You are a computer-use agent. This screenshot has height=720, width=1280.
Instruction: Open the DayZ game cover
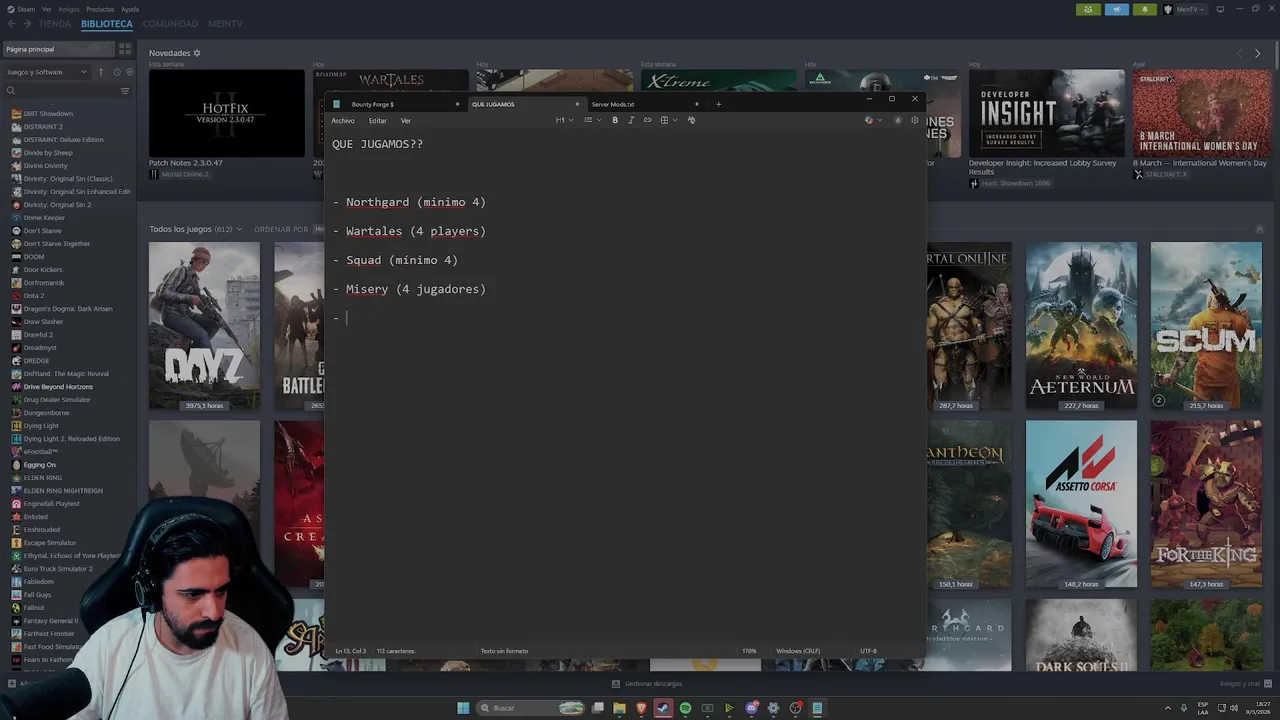pos(204,326)
